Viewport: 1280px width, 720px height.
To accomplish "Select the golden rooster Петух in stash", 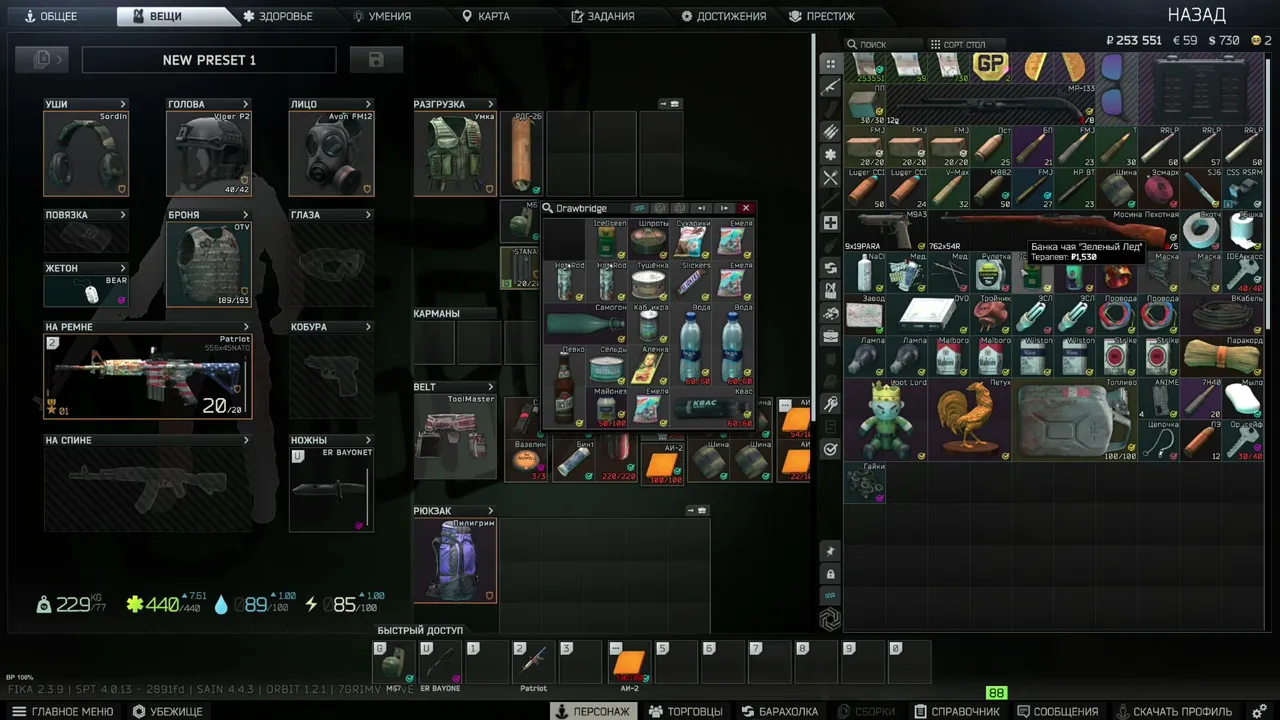I will pyautogui.click(x=970, y=420).
